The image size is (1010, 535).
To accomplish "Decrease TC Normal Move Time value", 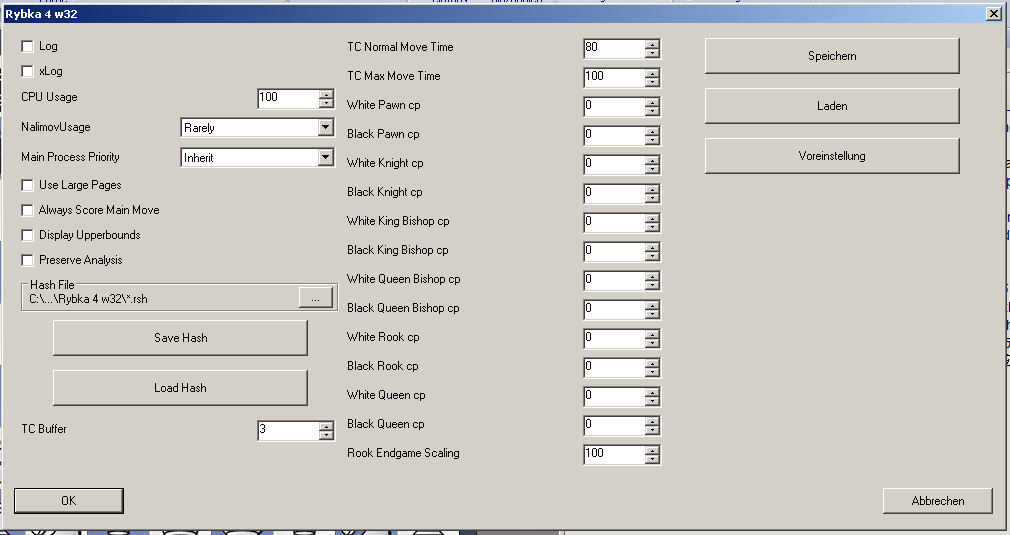I will (653, 53).
